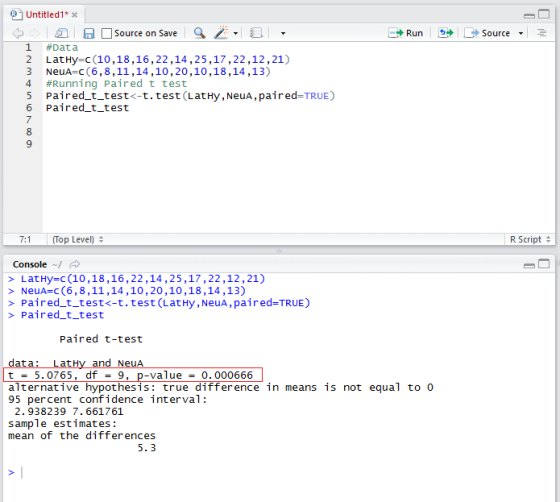Show the script in a new window
The height and width of the screenshot is (502, 560).
click(61, 33)
